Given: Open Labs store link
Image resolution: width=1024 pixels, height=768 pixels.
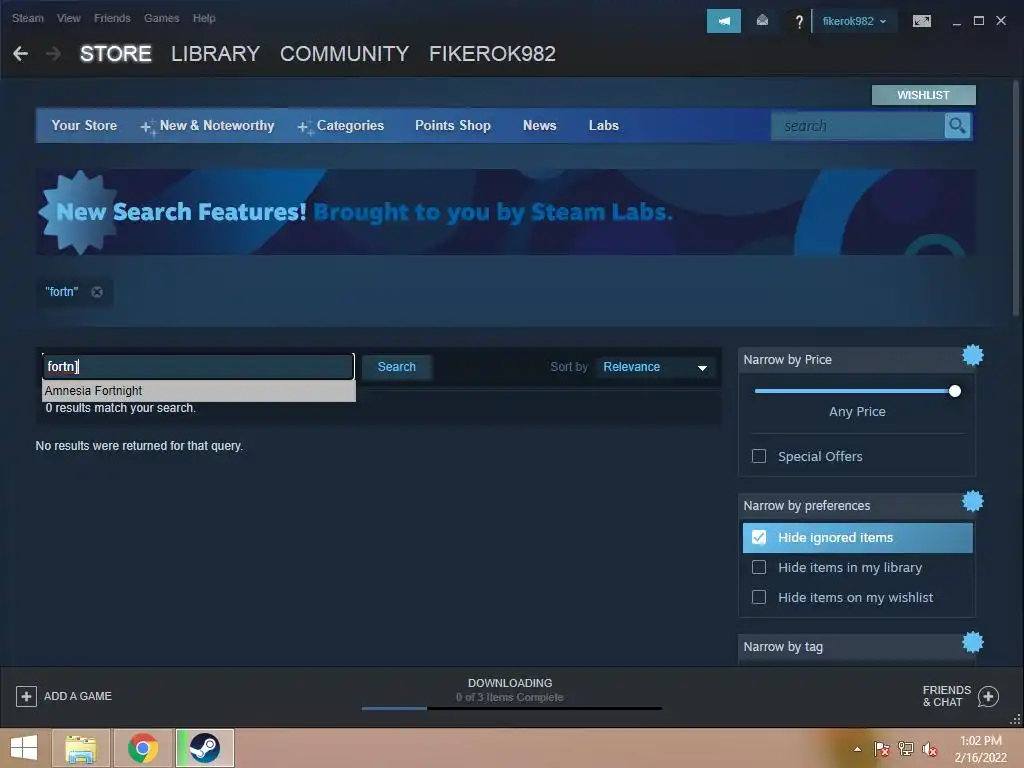Looking at the screenshot, I should [603, 125].
